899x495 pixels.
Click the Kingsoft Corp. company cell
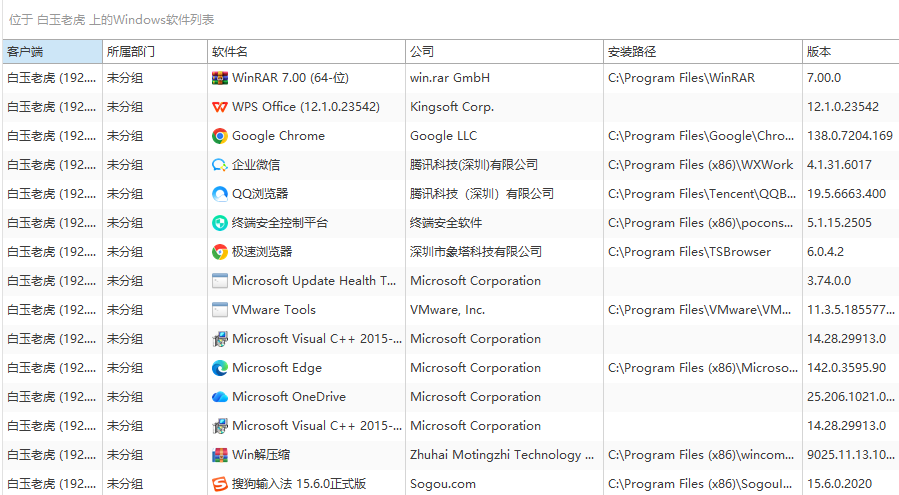click(x=452, y=107)
